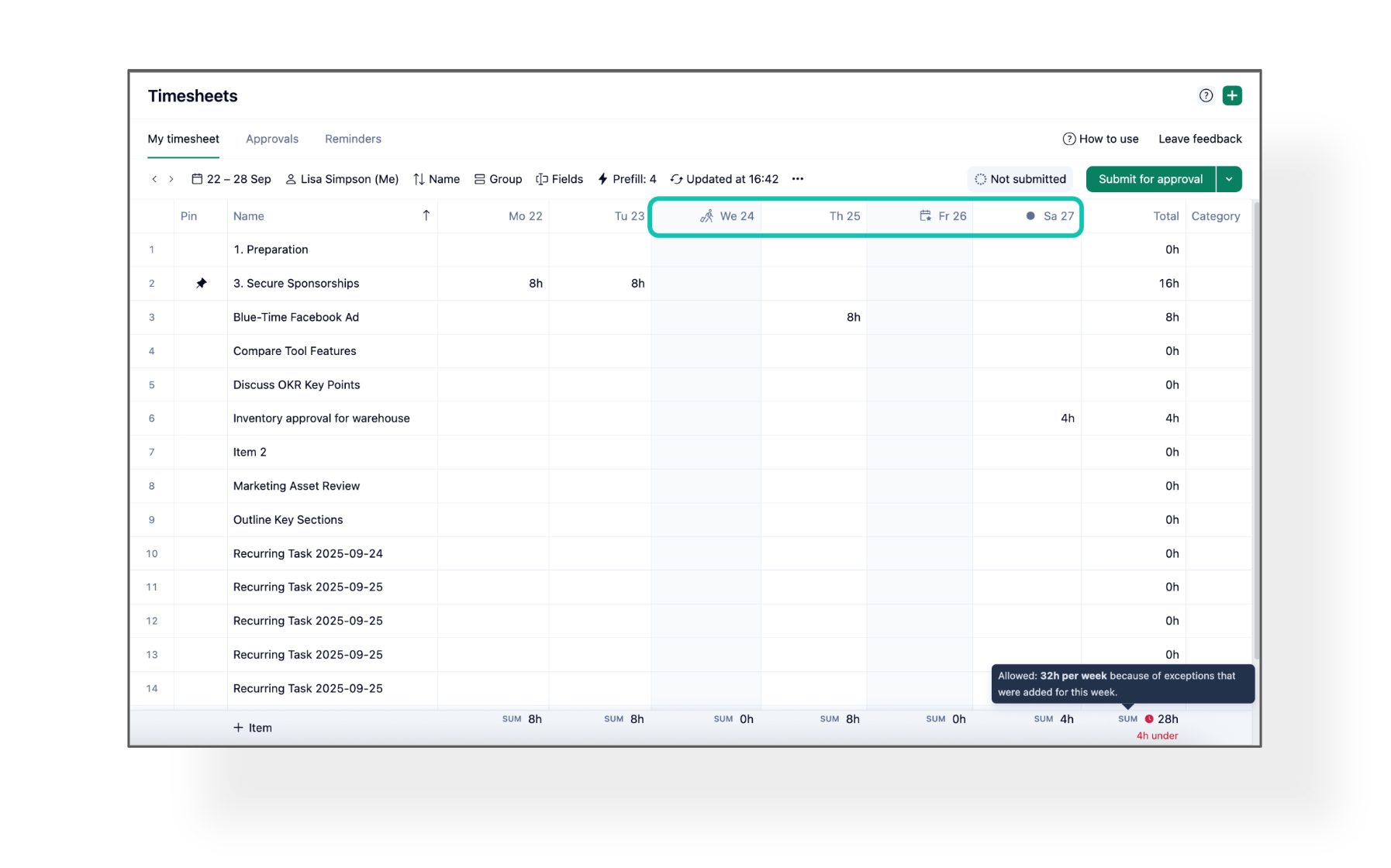Open the Group options
Image resolution: width=1391 pixels, height=868 pixels.
(498, 179)
